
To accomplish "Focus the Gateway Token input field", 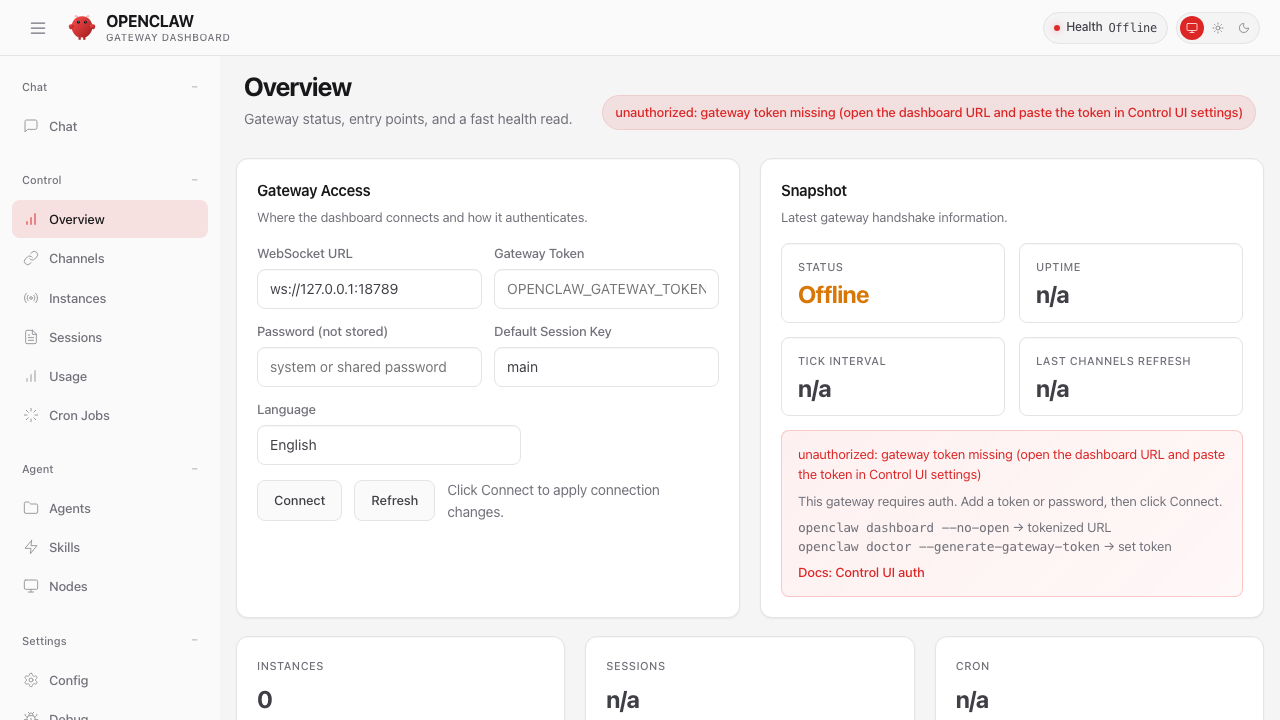I will click(x=606, y=289).
